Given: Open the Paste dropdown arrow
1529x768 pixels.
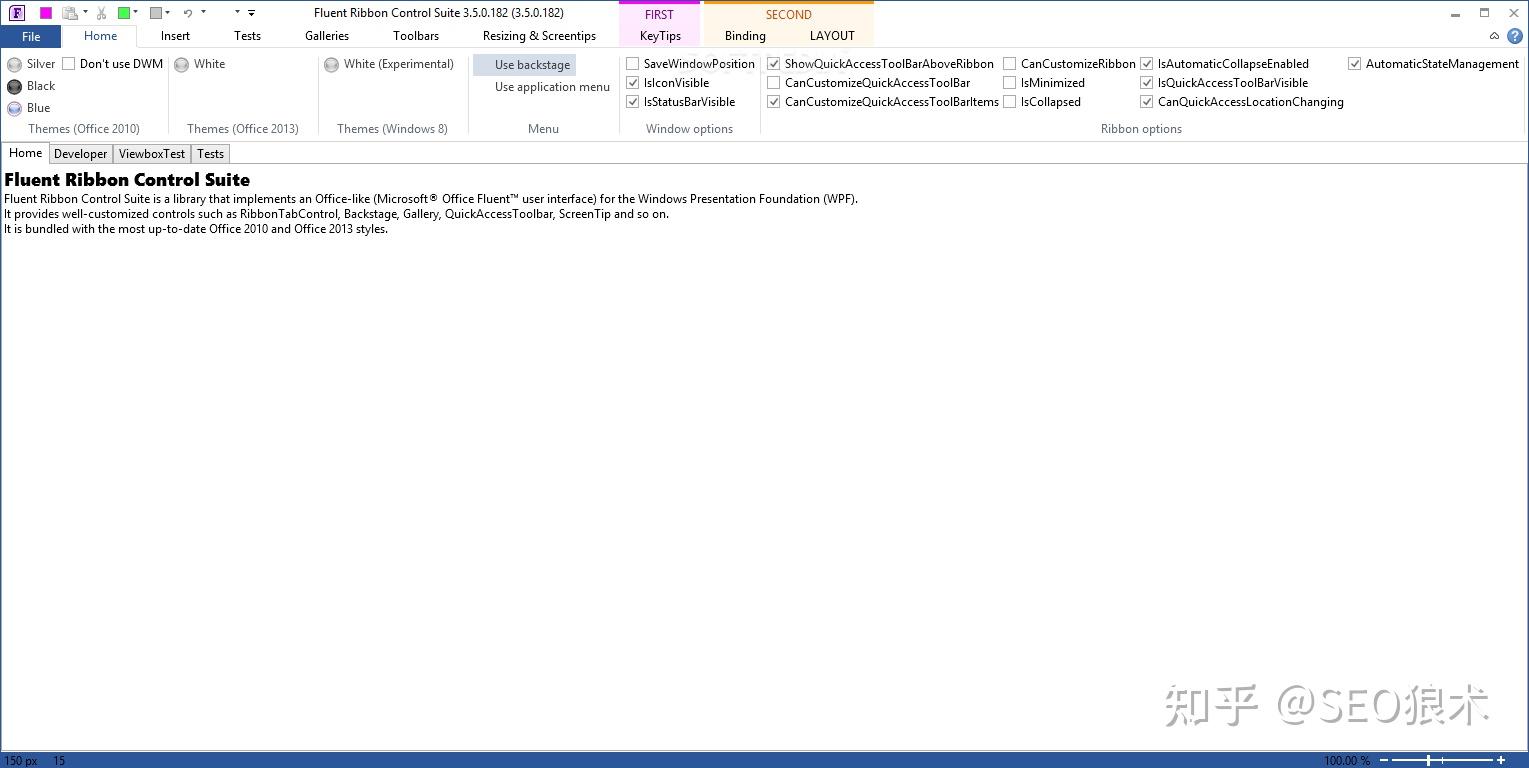Looking at the screenshot, I should click(85, 12).
